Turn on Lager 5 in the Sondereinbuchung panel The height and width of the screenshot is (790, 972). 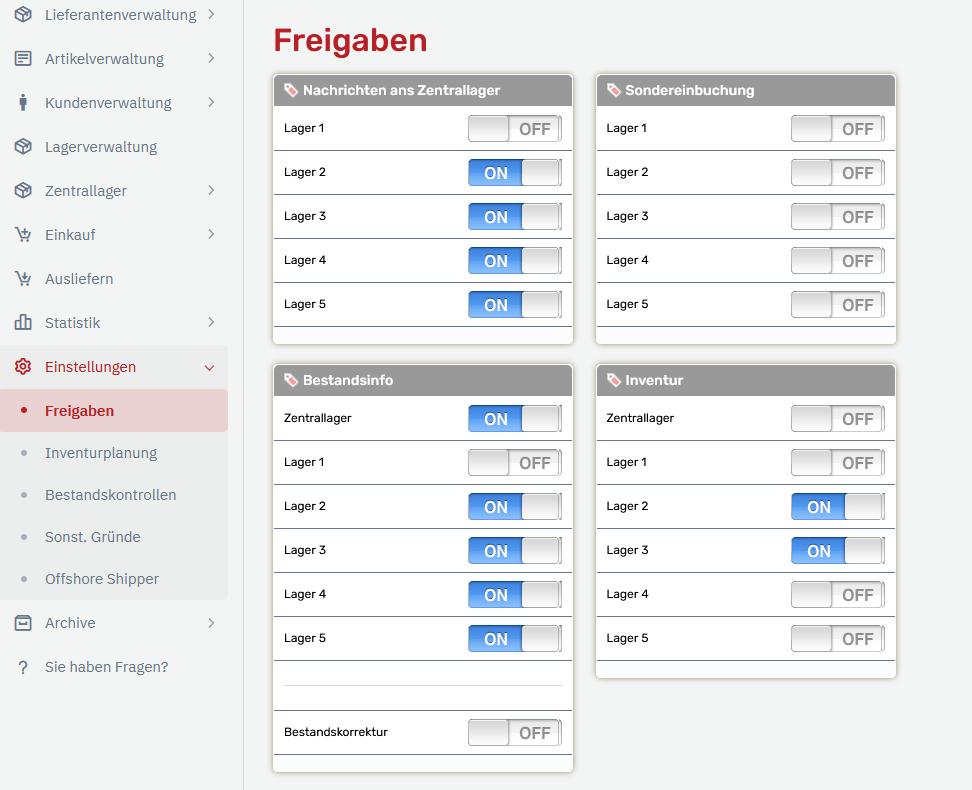coord(837,305)
